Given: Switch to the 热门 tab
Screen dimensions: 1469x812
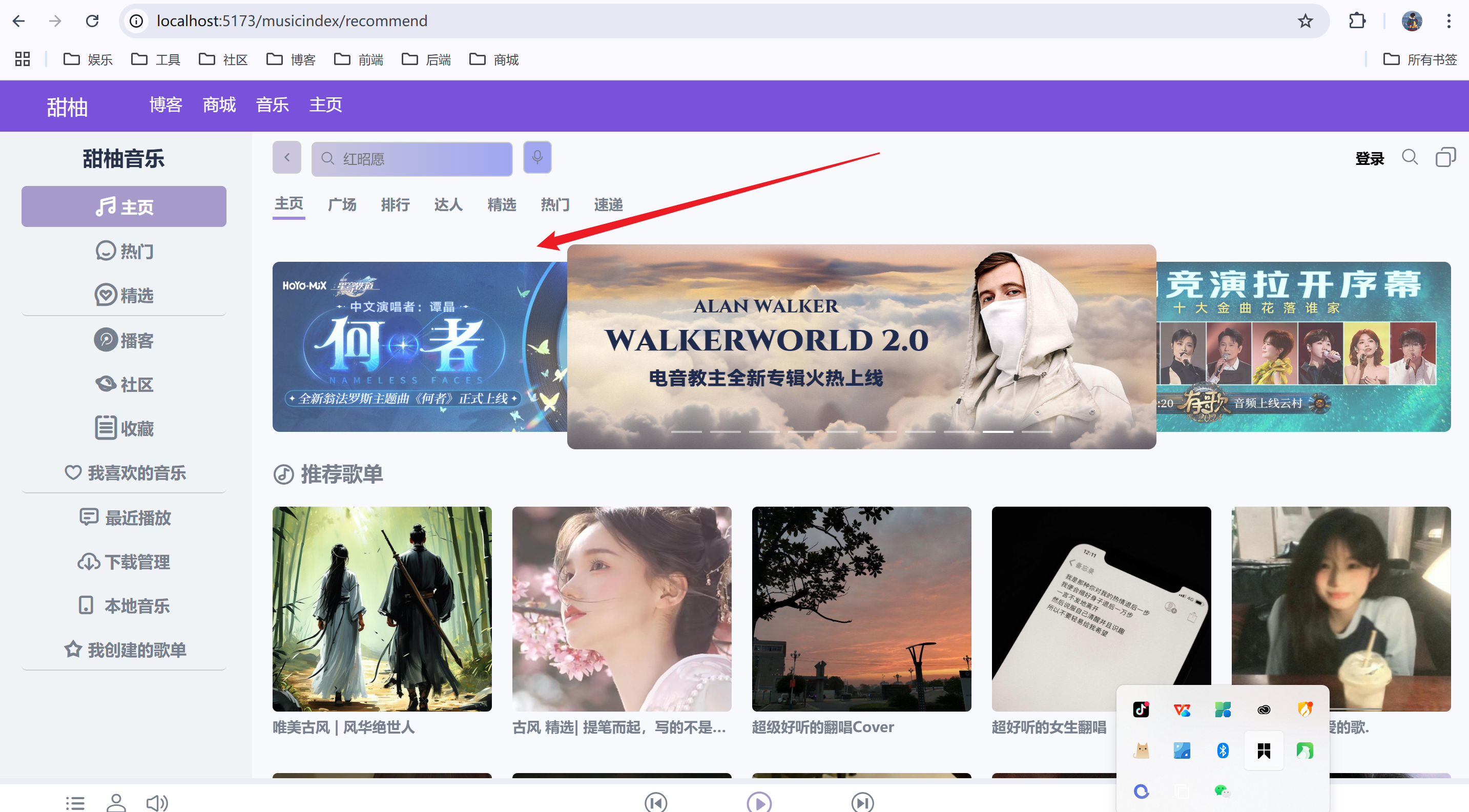Looking at the screenshot, I should tap(555, 205).
